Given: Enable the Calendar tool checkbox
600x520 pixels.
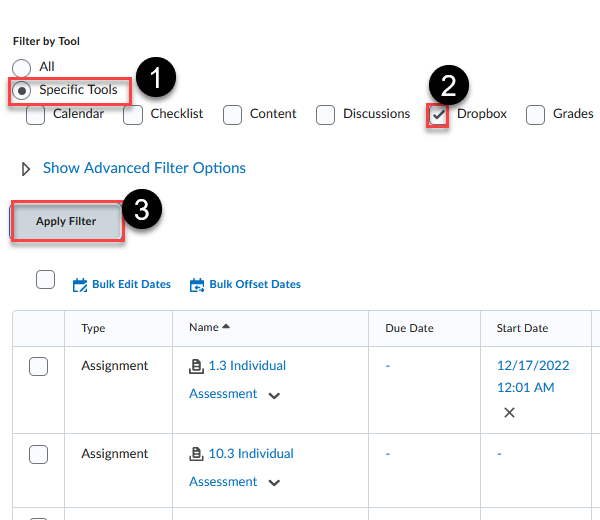Looking at the screenshot, I should point(36,115).
